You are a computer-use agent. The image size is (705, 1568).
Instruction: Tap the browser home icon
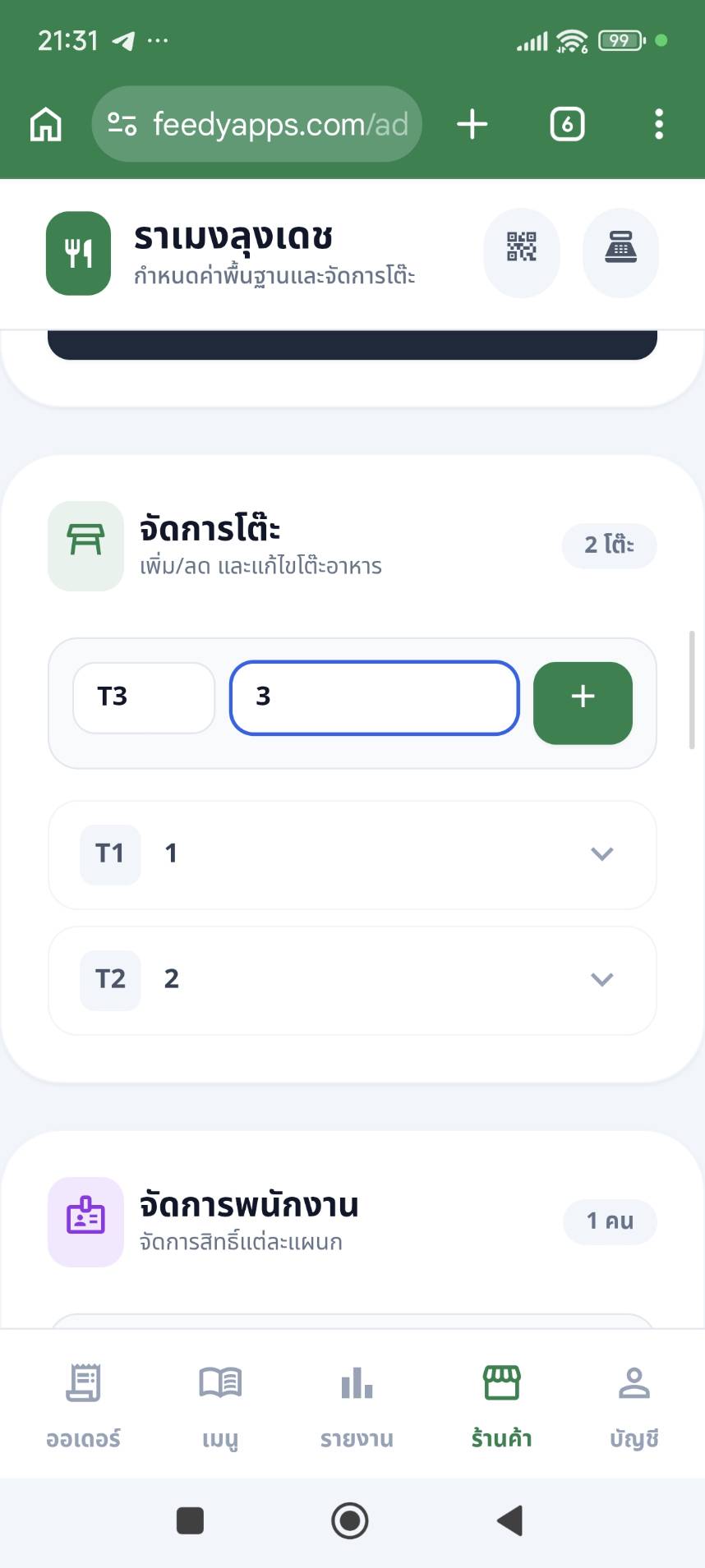46,125
